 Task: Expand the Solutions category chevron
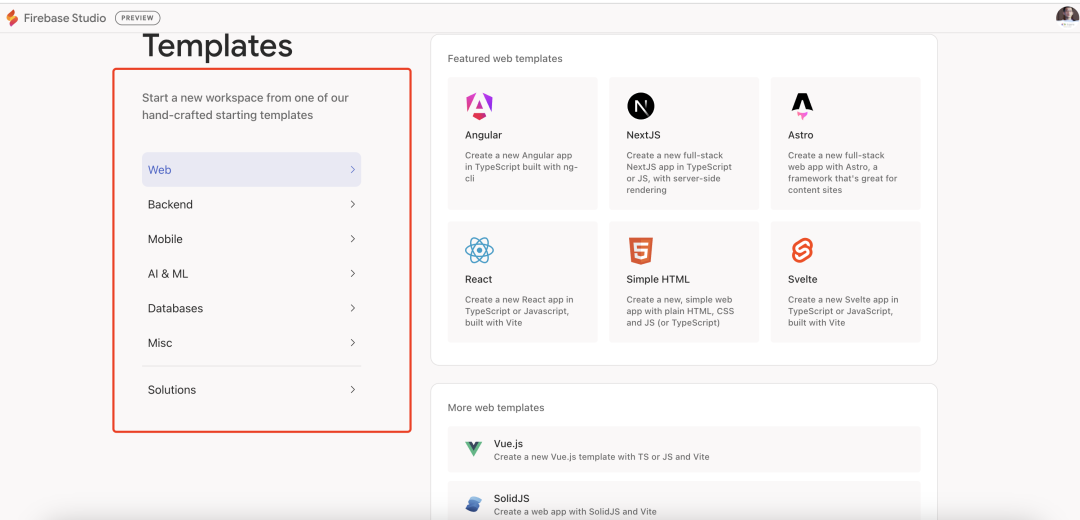[353, 390]
